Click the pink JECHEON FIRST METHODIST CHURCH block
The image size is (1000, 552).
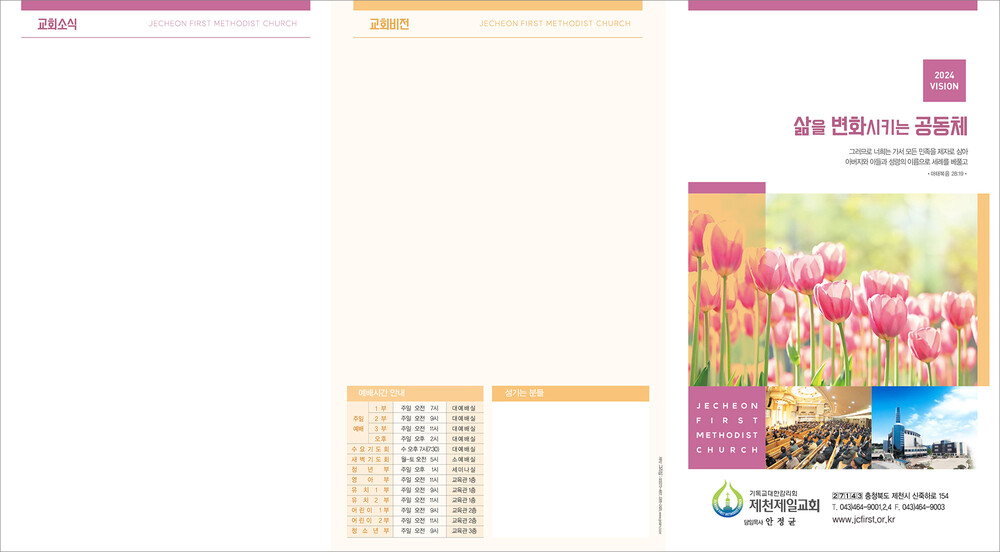[727, 428]
